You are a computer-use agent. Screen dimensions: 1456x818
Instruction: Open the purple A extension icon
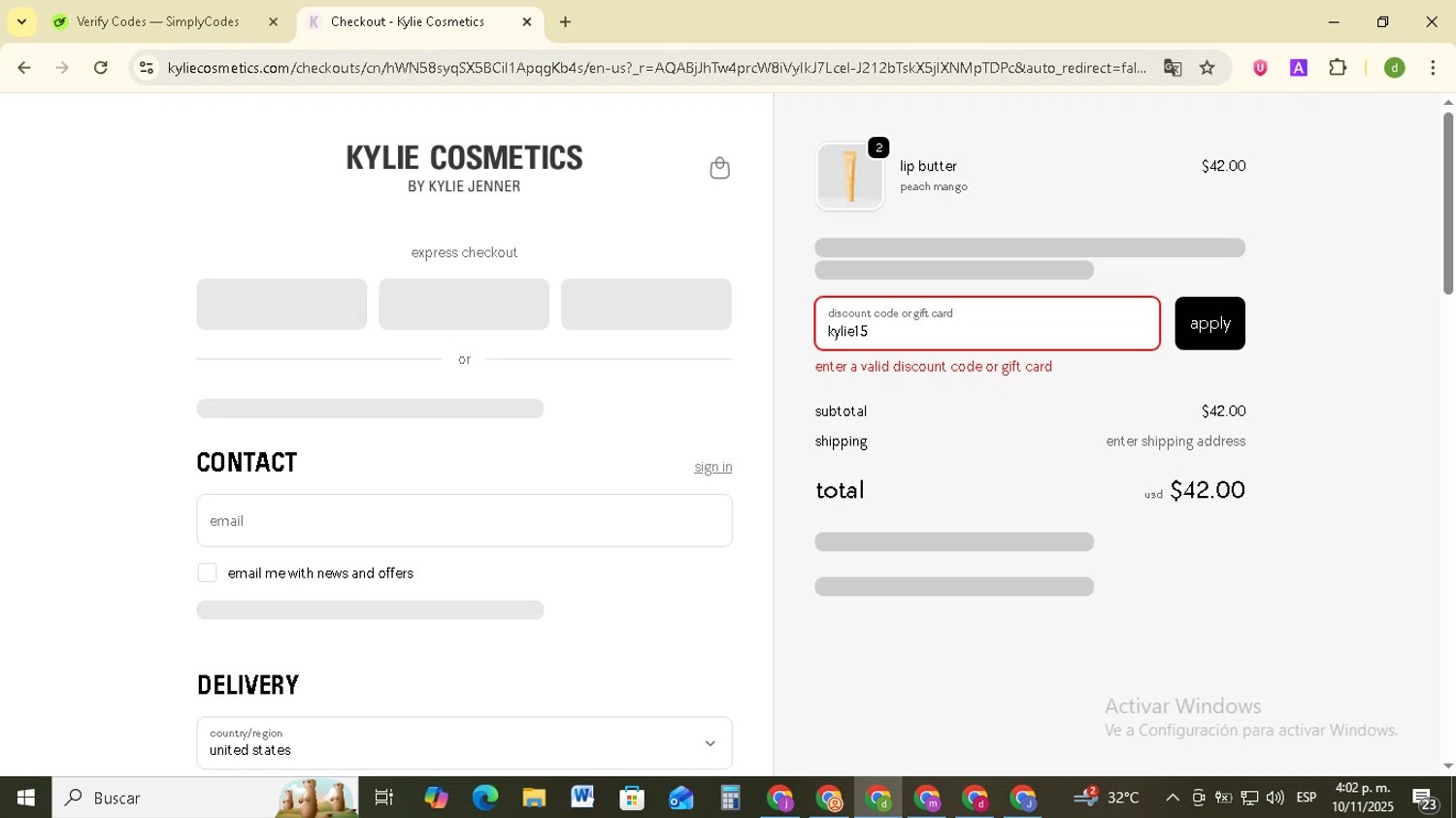1299,68
